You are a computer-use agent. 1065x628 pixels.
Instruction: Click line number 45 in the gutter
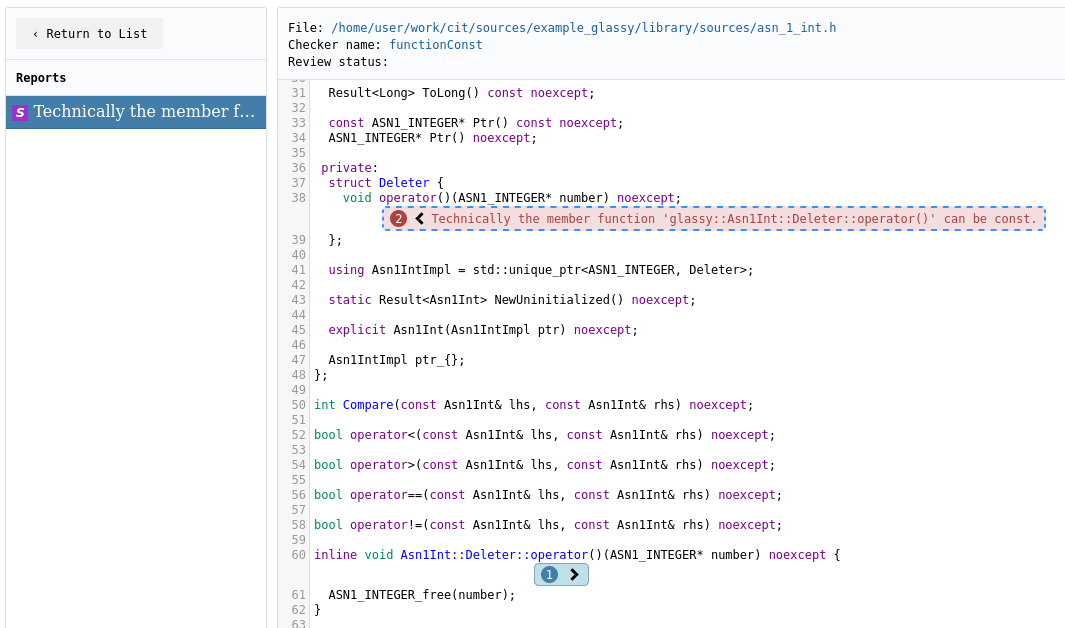[298, 329]
